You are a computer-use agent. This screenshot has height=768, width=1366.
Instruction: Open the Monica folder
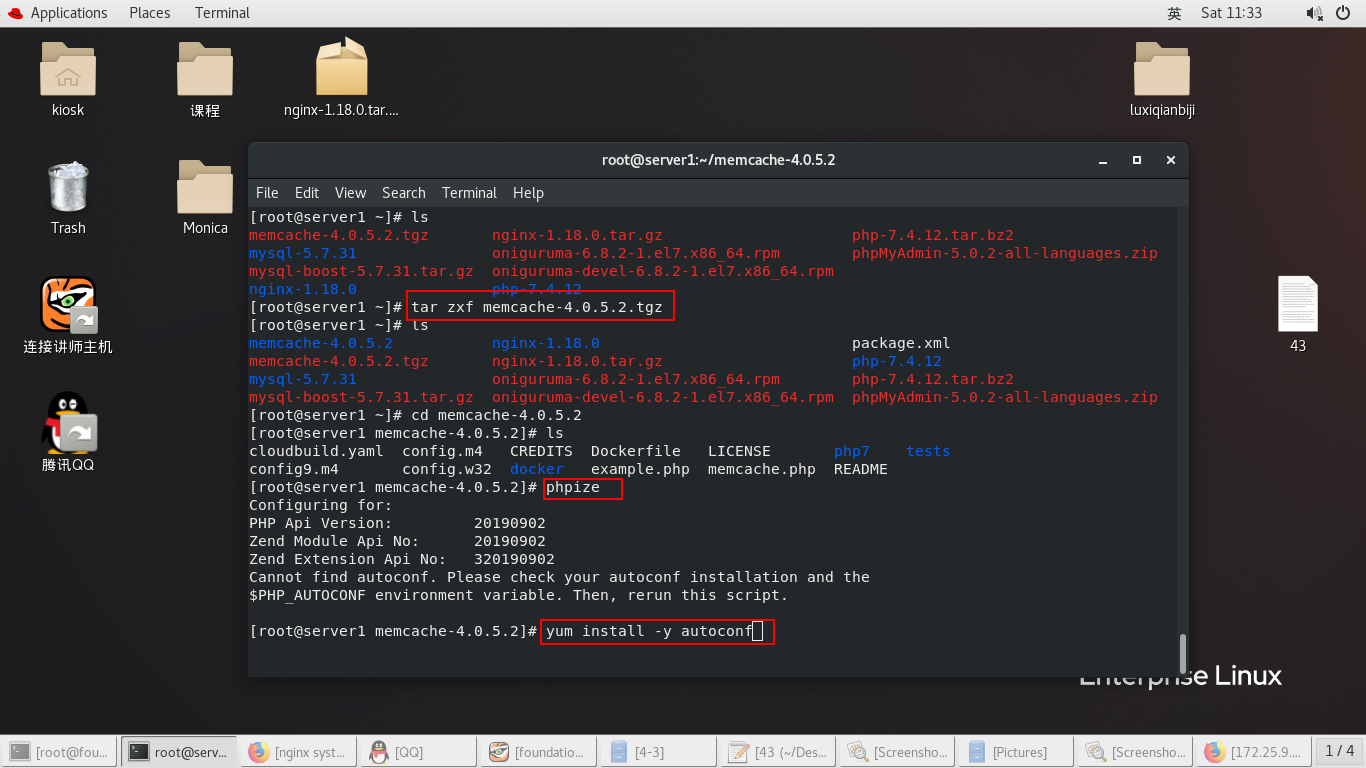tap(205, 187)
